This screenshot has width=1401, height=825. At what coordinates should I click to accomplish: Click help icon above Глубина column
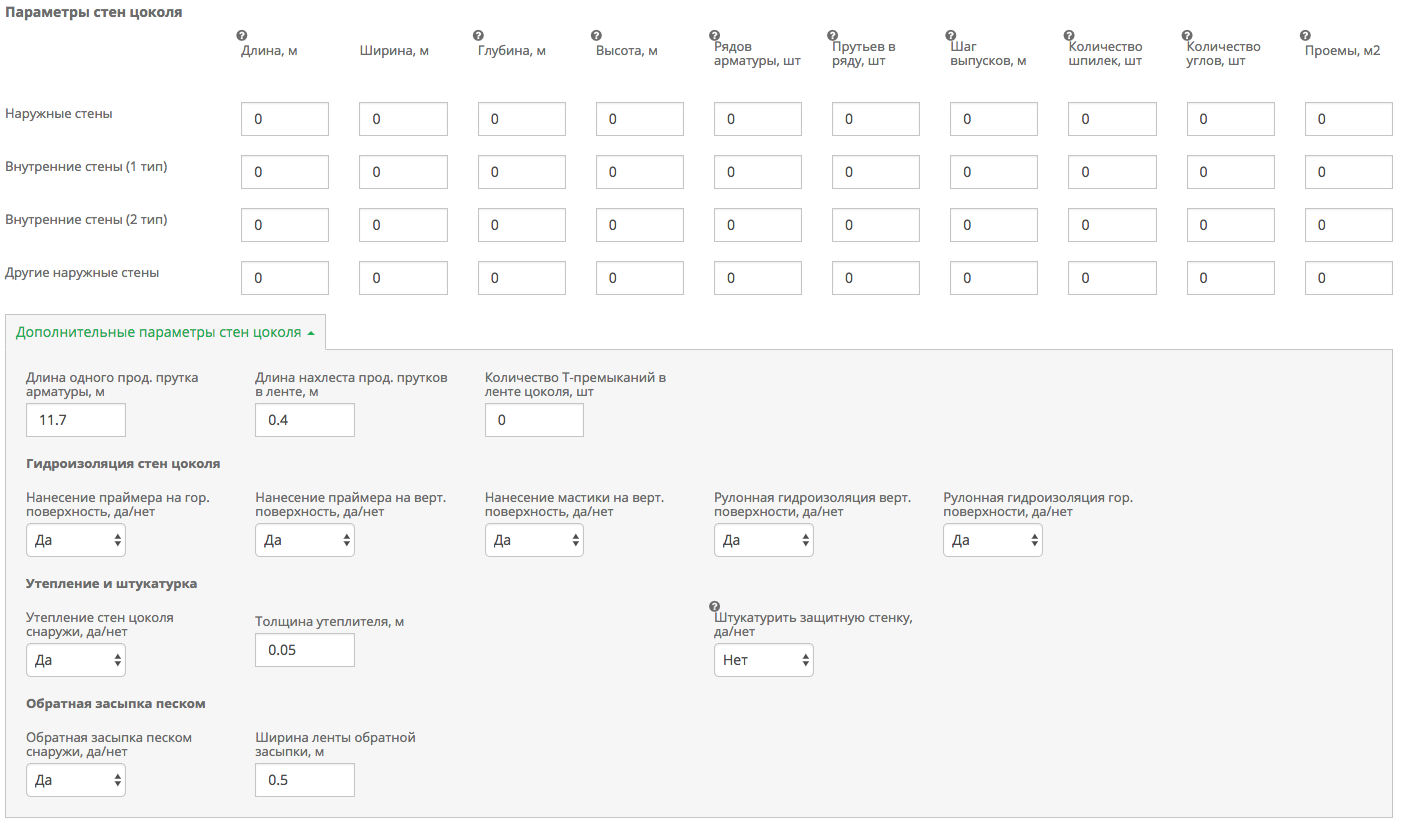[x=478, y=36]
